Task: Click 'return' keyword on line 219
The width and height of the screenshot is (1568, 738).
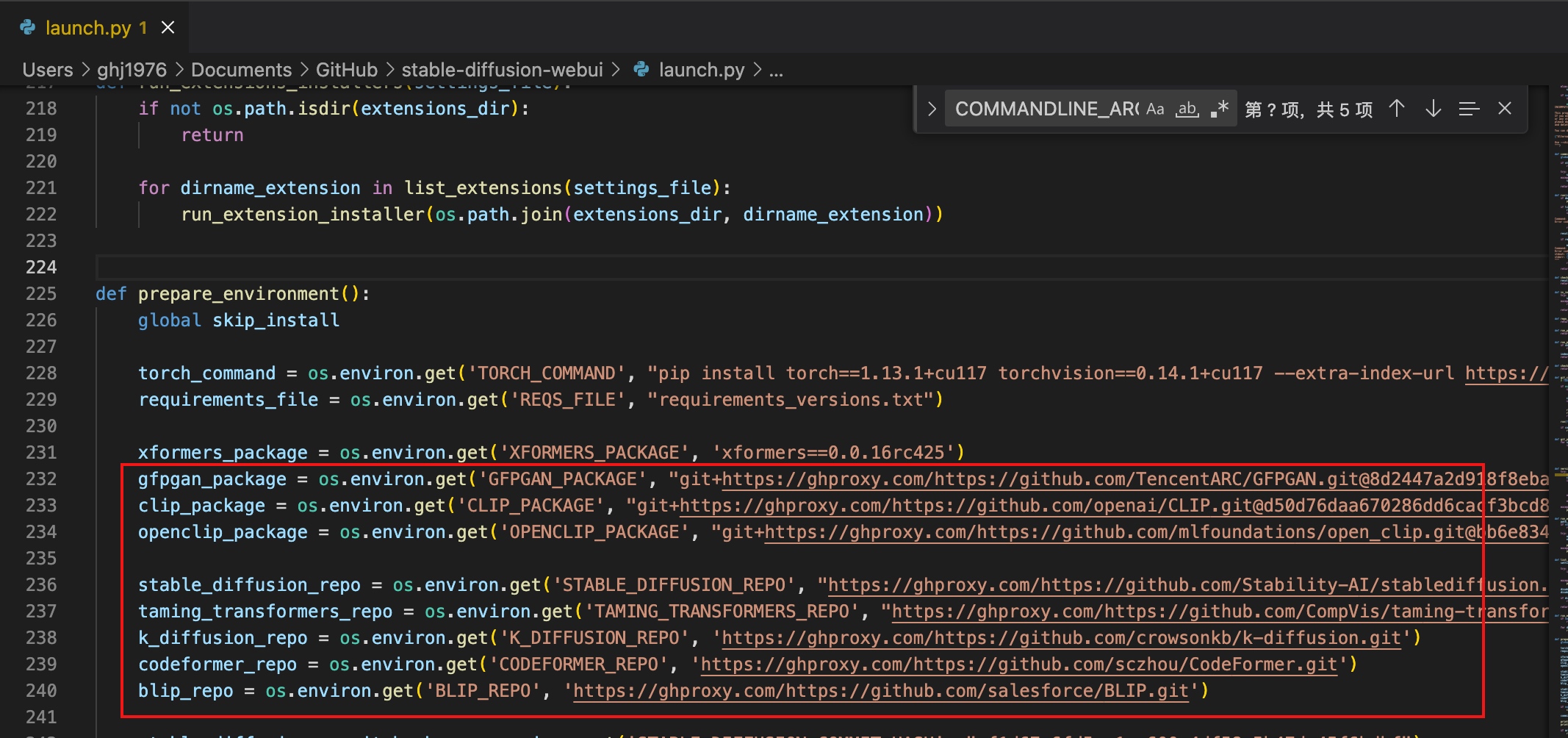Action: [x=212, y=135]
